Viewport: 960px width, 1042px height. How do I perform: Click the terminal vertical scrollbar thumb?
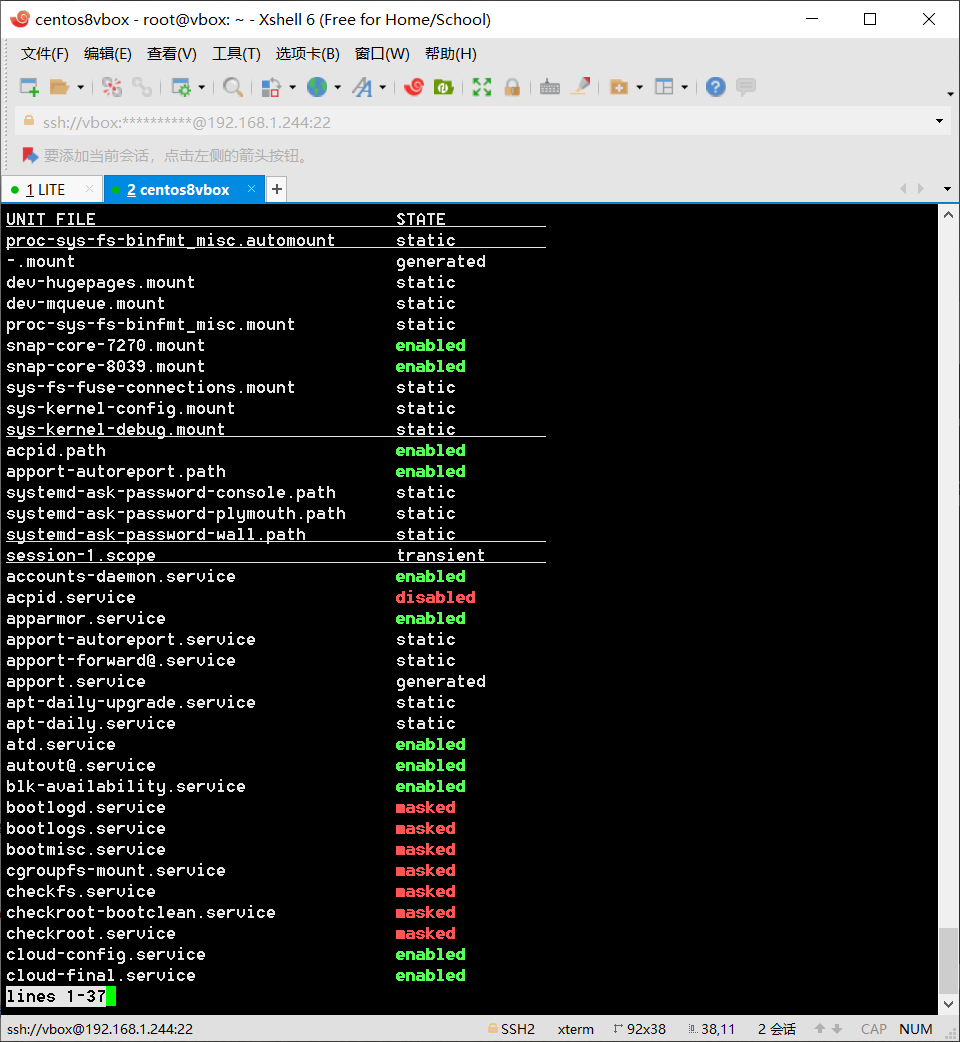[947, 960]
